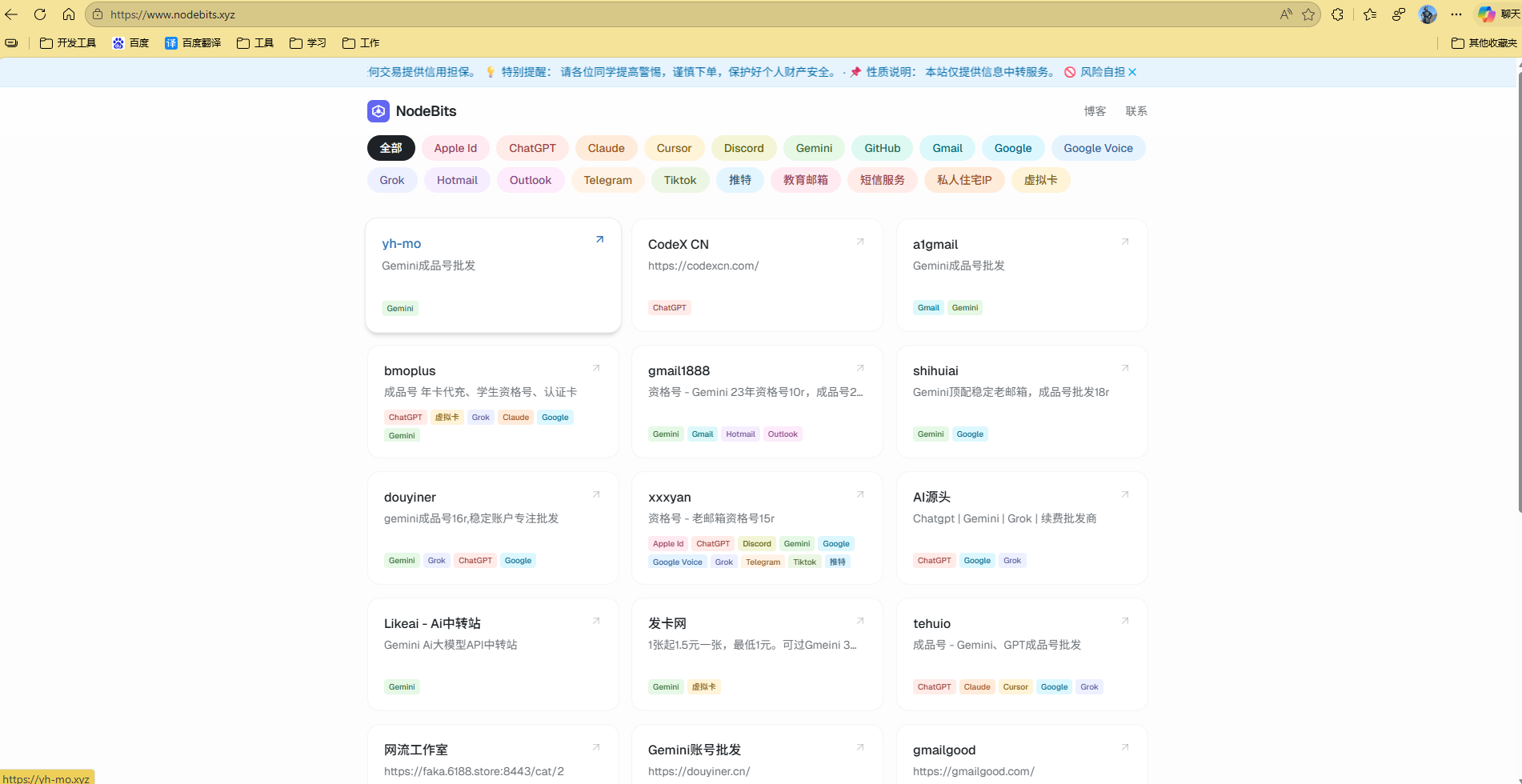Open the 博客 navigation link
Viewport: 1522px width, 784px height.
[1095, 111]
